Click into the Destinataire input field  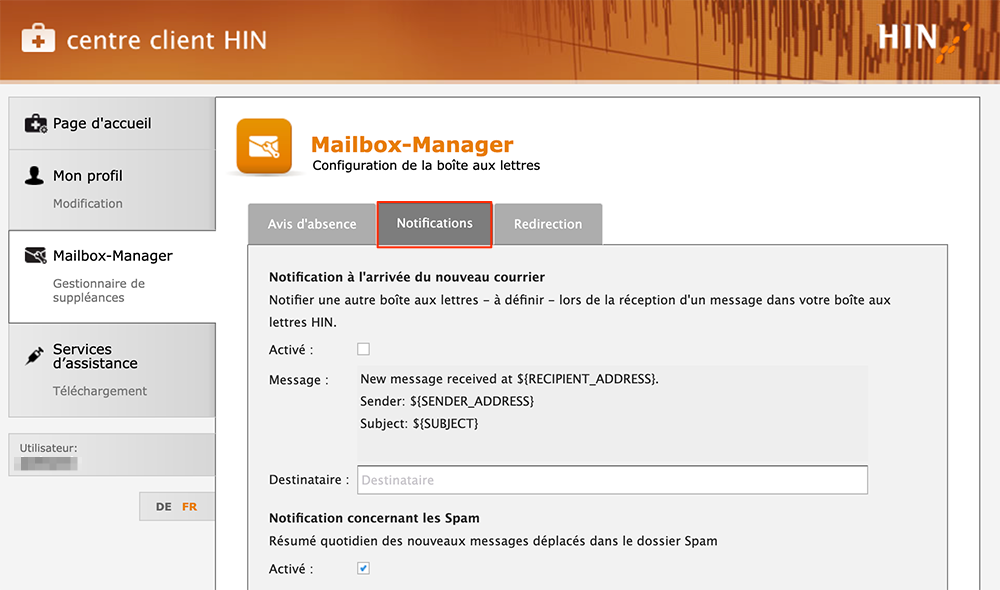tap(612, 480)
